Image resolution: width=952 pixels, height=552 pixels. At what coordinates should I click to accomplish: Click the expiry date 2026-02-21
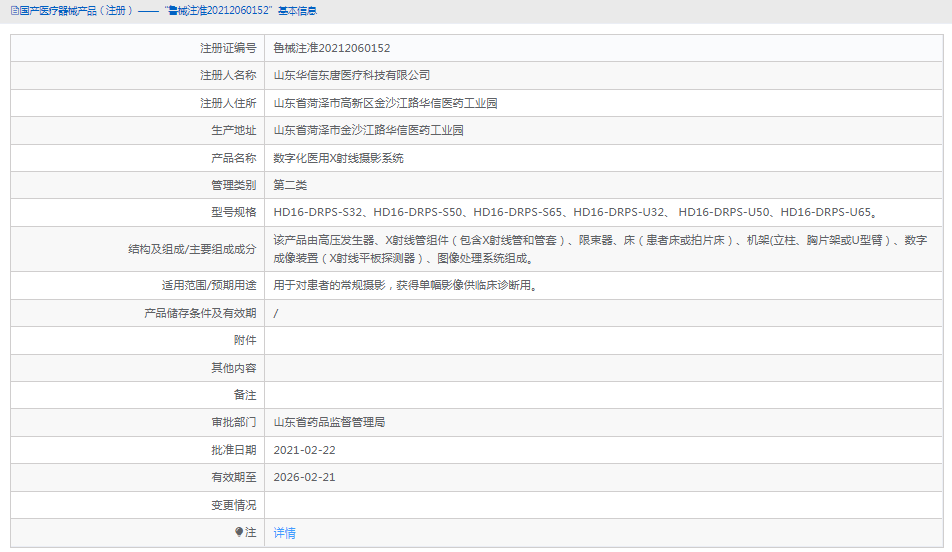[304, 477]
